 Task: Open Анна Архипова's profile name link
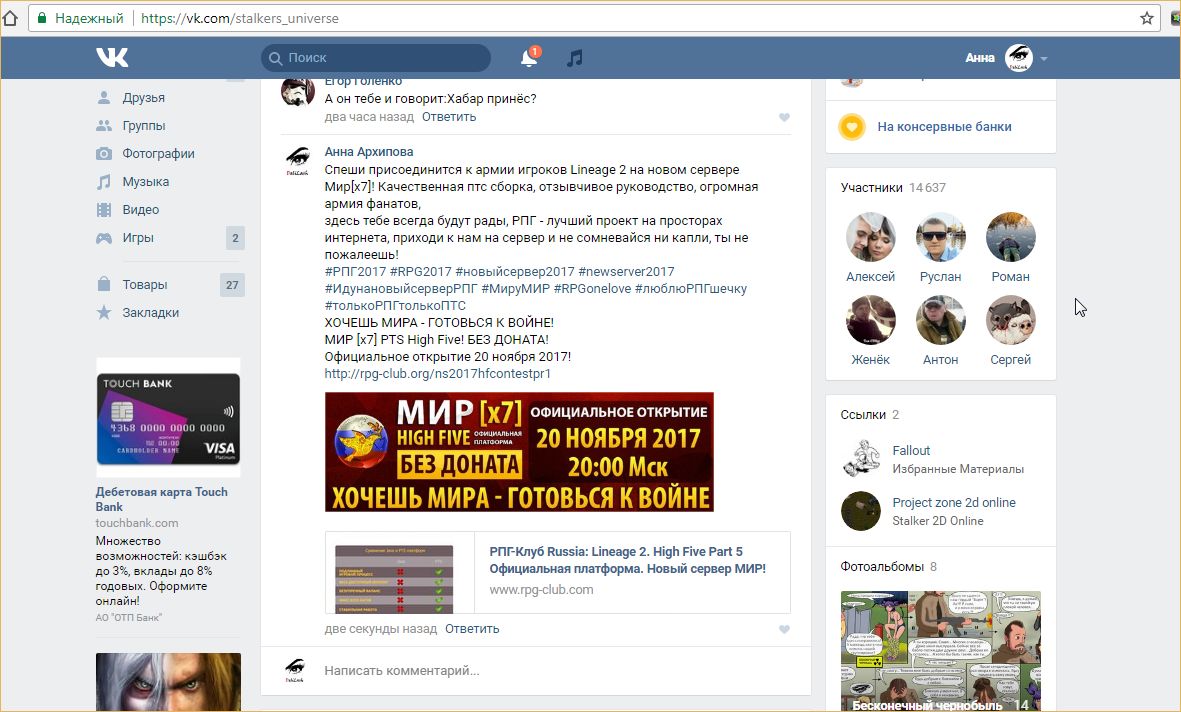[x=369, y=151]
